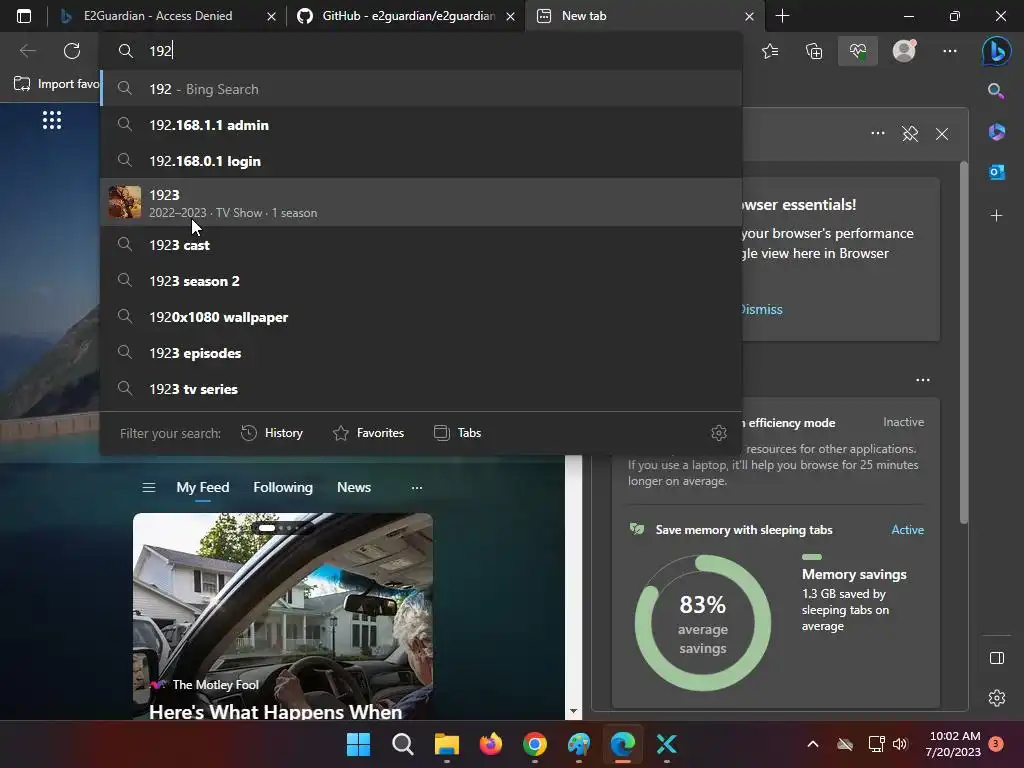The image size is (1024, 768).
Task: Open the Collections icon
Action: coord(814,51)
